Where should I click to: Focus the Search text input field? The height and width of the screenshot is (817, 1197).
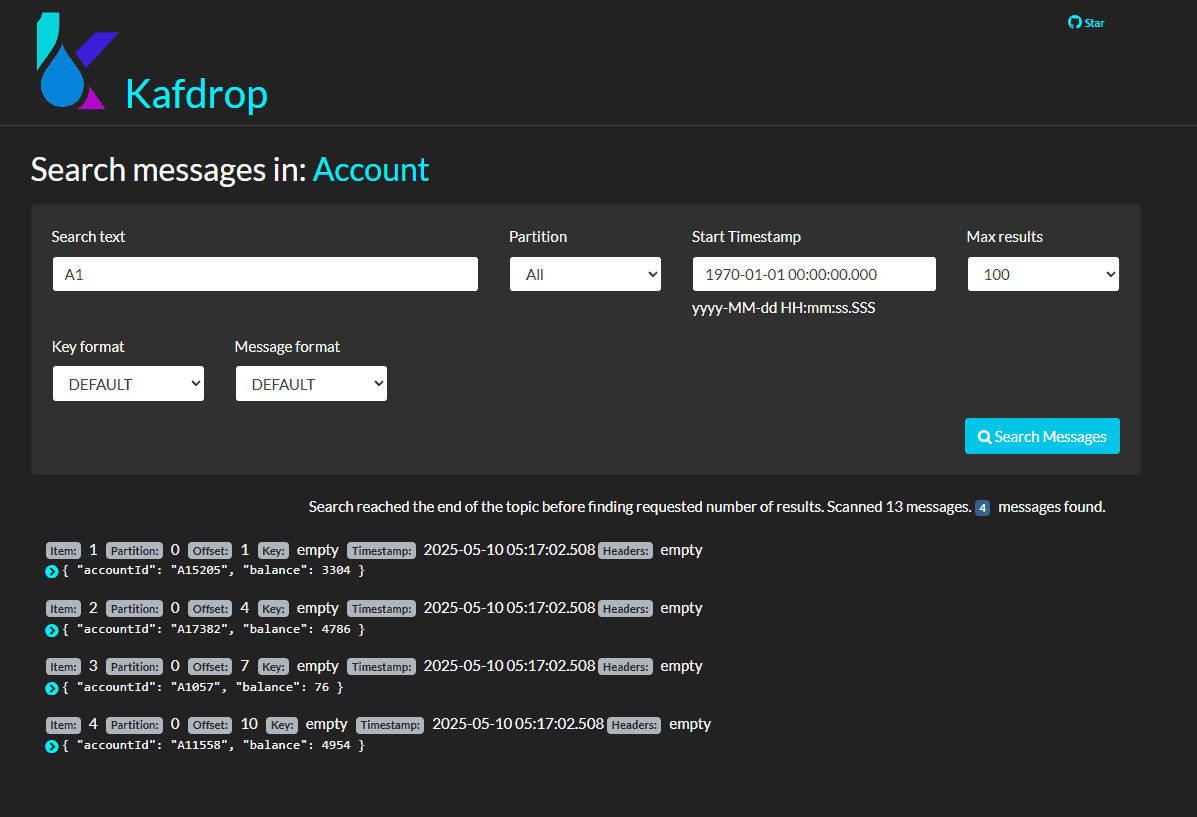tap(265, 274)
